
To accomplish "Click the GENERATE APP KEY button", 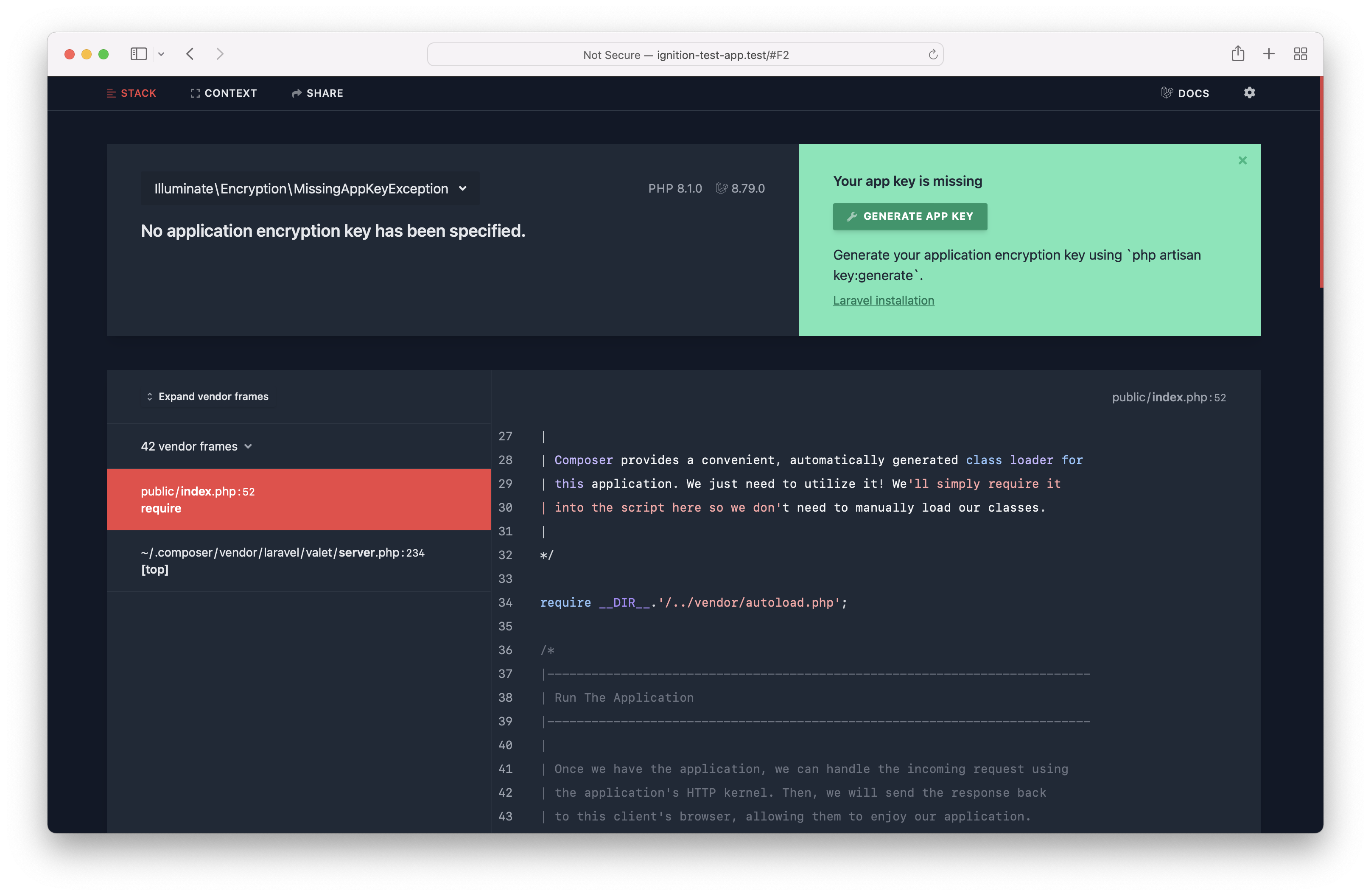I will coord(909,216).
